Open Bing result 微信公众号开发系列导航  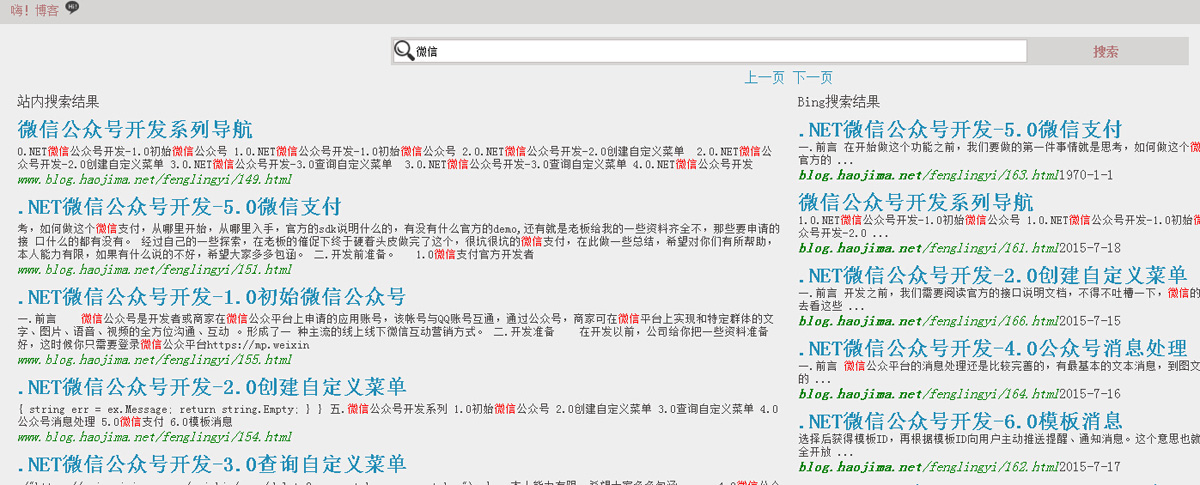(916, 202)
